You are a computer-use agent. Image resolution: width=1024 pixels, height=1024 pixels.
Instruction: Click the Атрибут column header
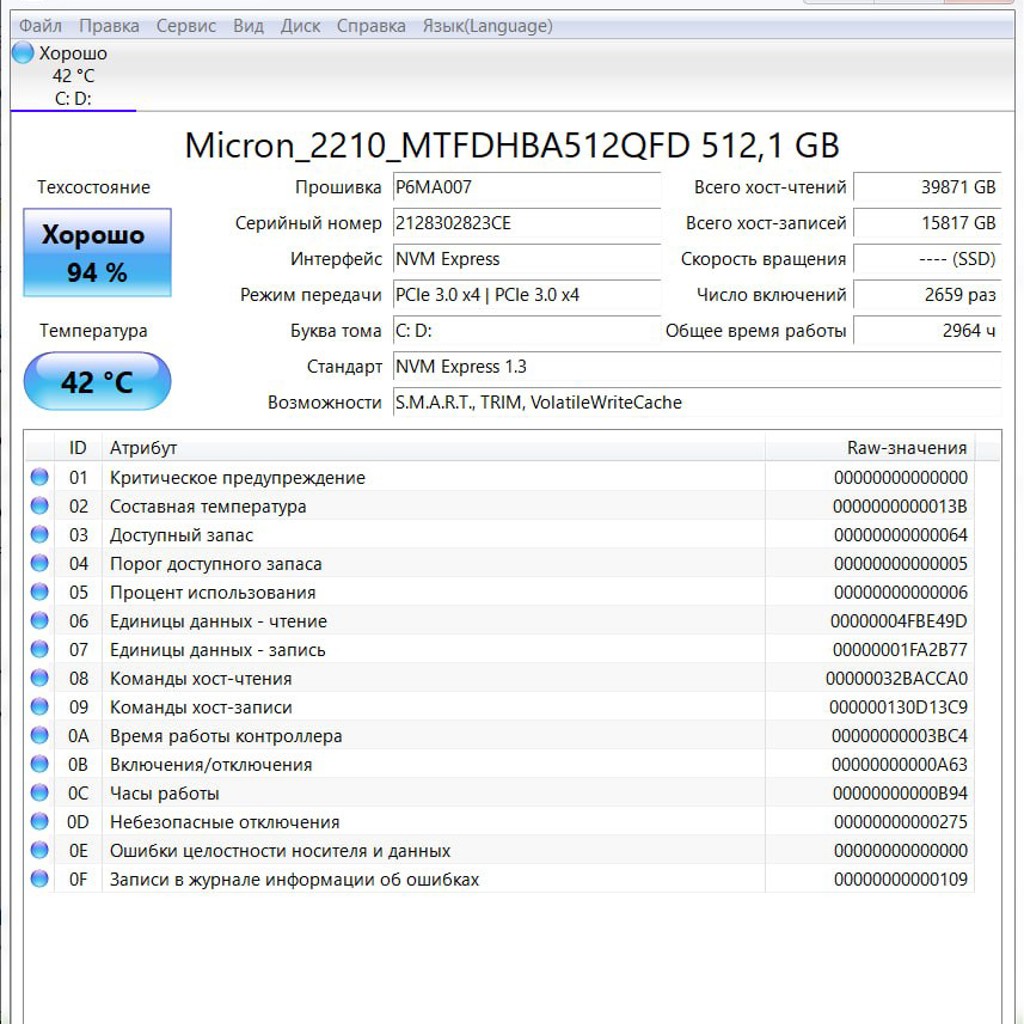pos(434,448)
